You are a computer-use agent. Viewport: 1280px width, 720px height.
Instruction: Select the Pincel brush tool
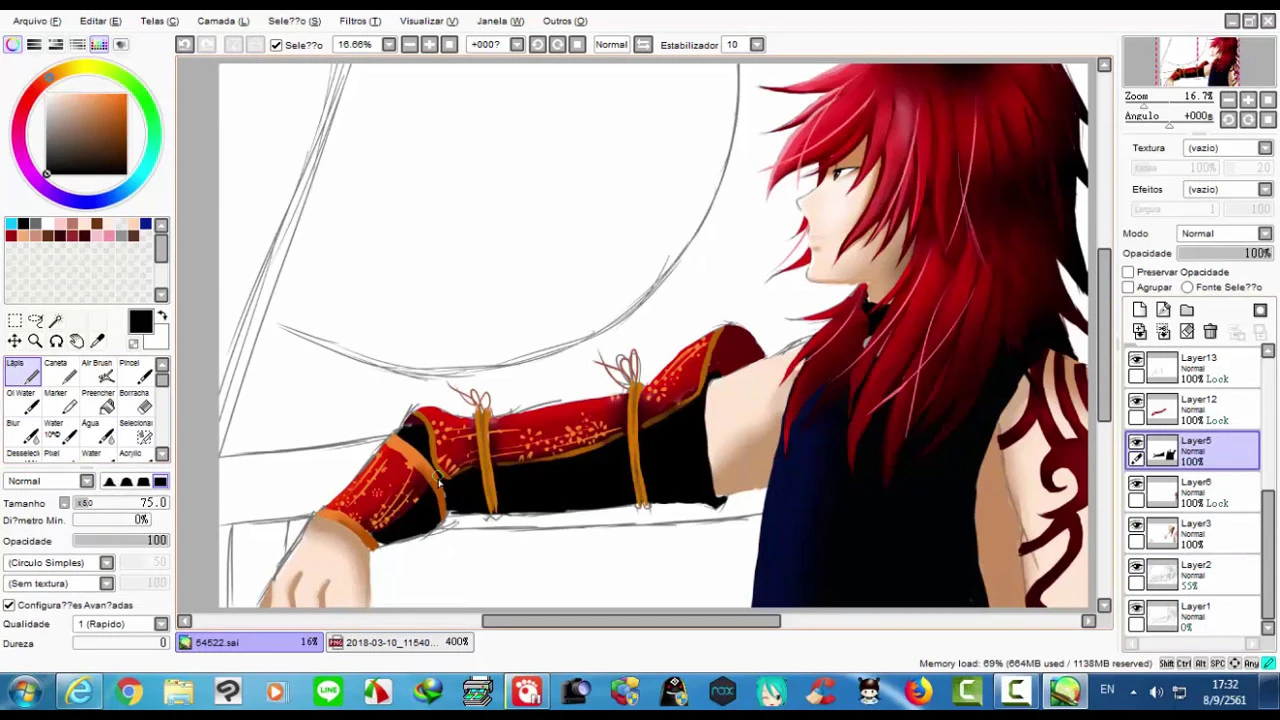[x=134, y=371]
